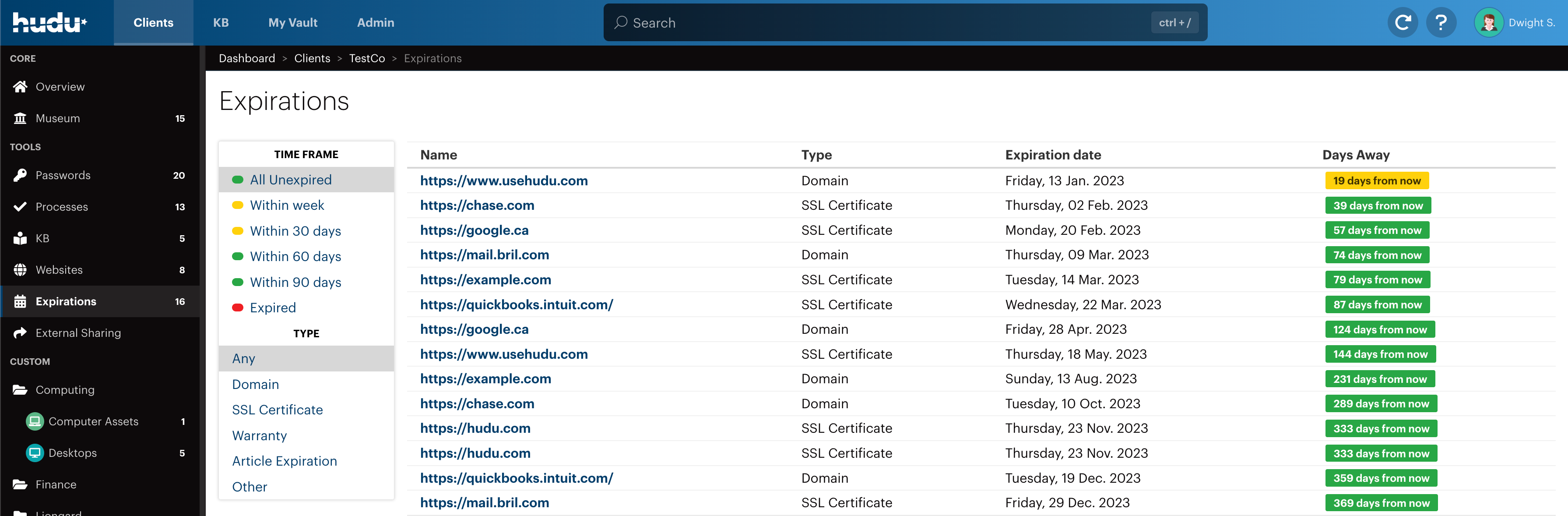Viewport: 1568px width, 516px height.
Task: Open https://www.usehudu.com Domain row link
Action: coord(504,181)
